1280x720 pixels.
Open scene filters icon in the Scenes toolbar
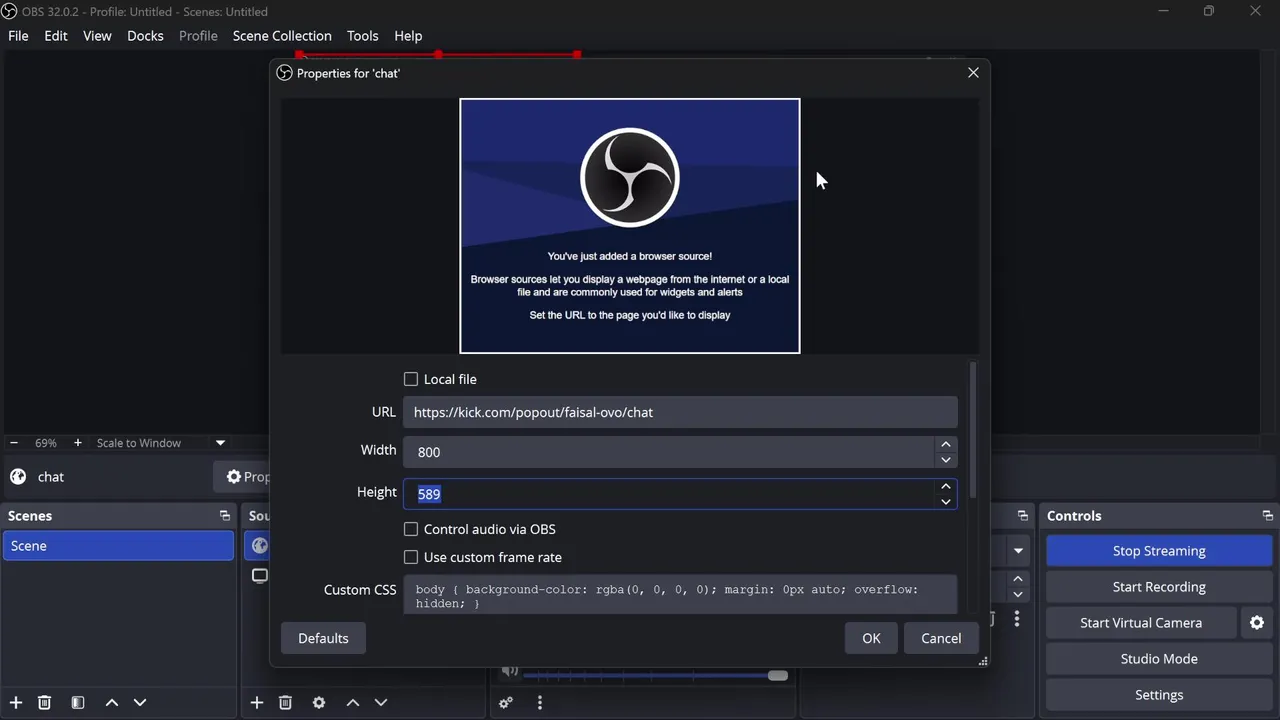coord(78,703)
